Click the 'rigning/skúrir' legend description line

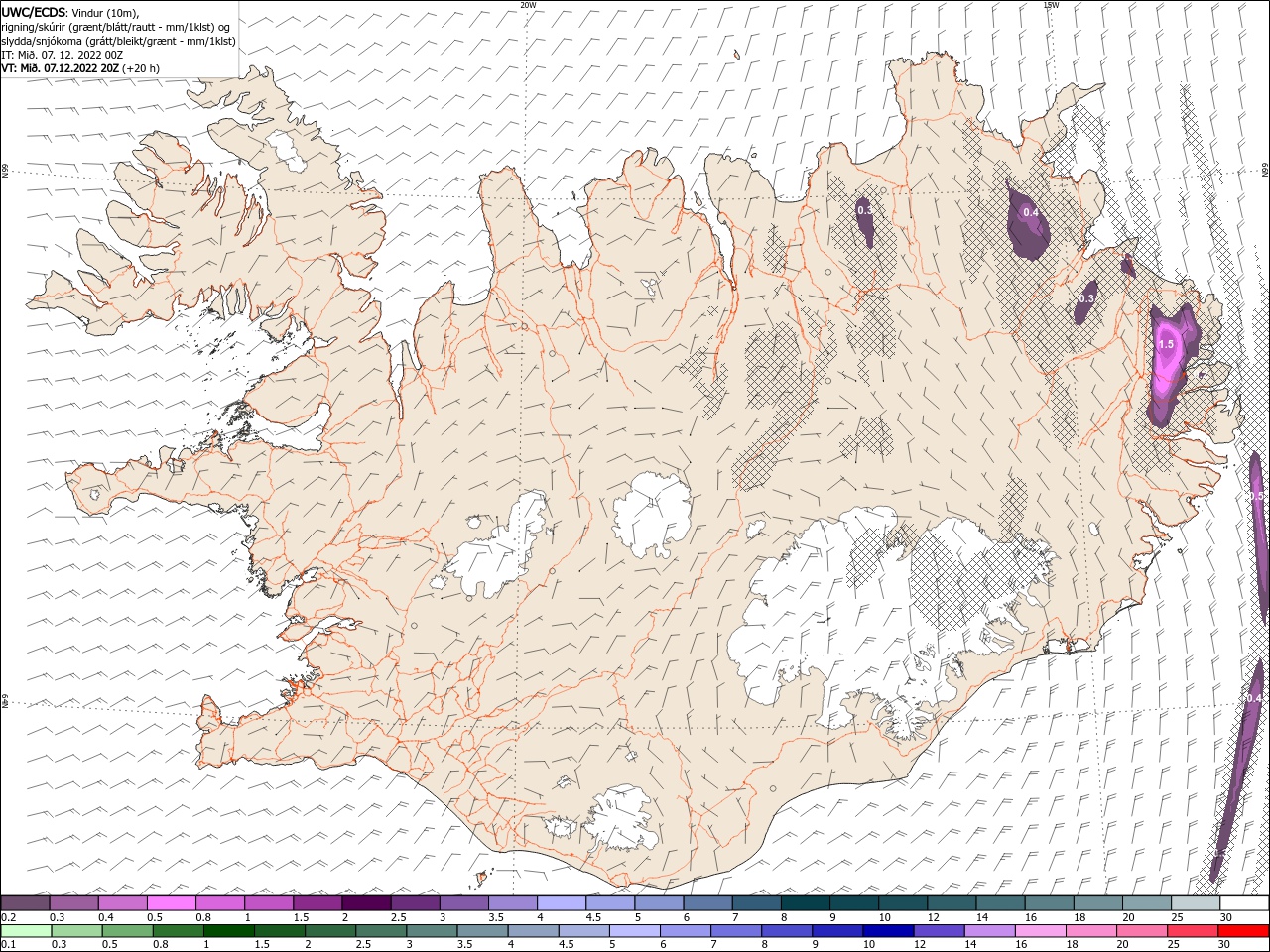tap(116, 27)
